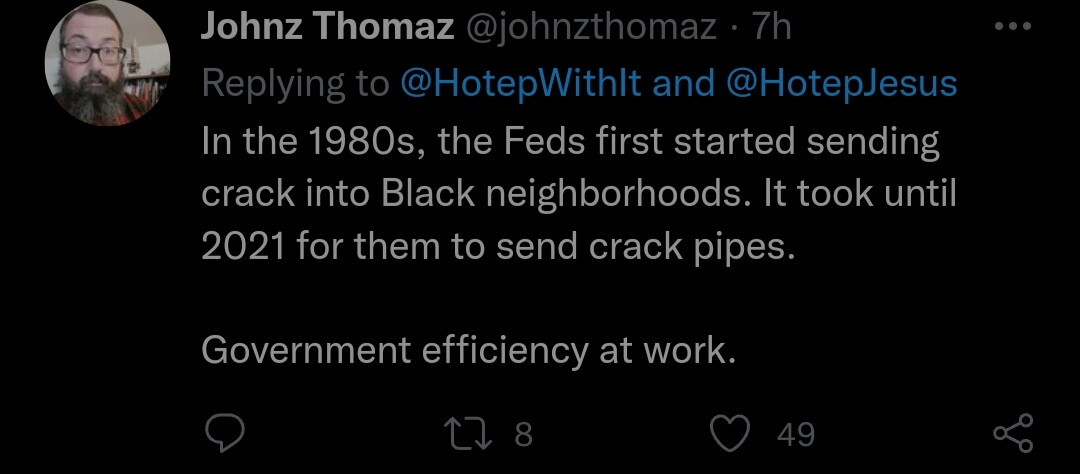
Task: Click the word "Feds" in the tweet
Action: coord(540,141)
